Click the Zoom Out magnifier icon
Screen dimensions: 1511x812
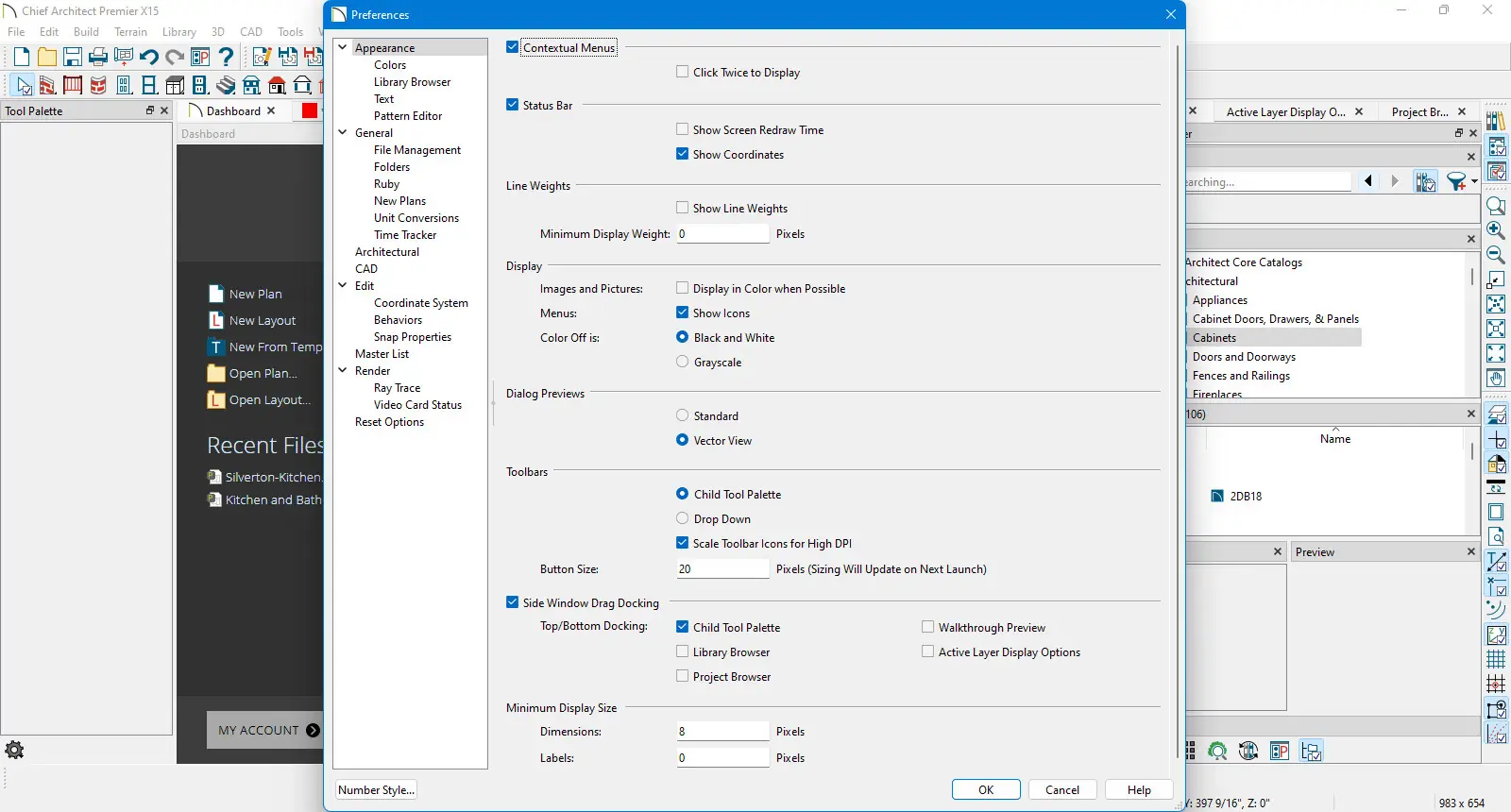1496,254
